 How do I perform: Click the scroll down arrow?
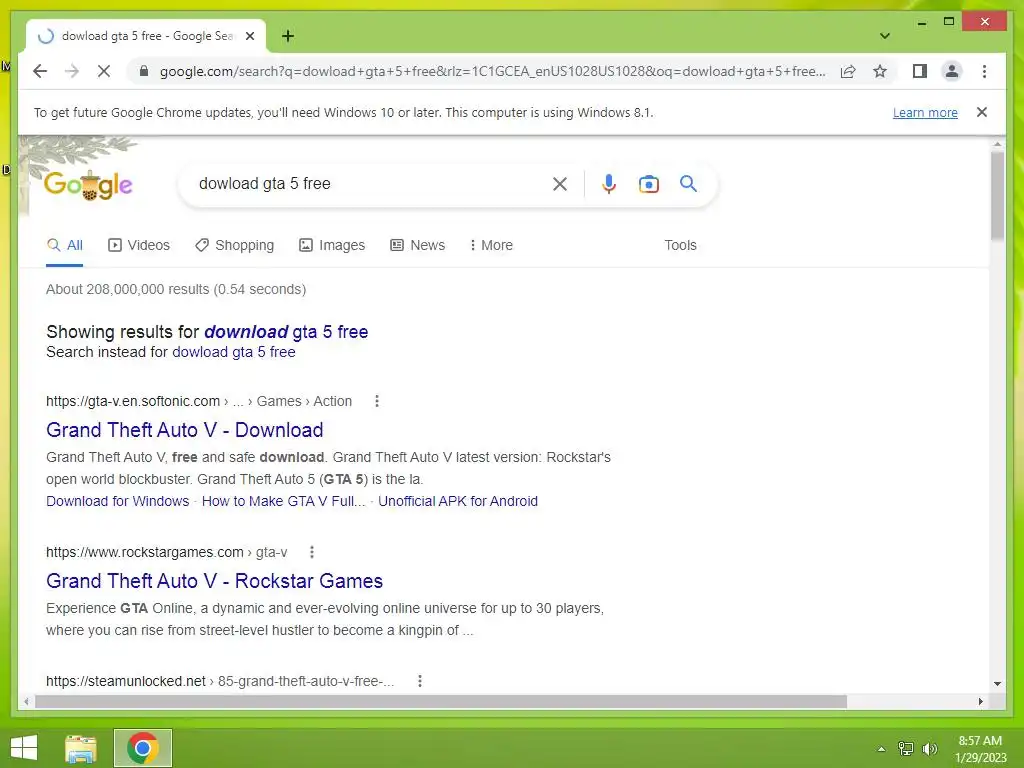coord(997,684)
